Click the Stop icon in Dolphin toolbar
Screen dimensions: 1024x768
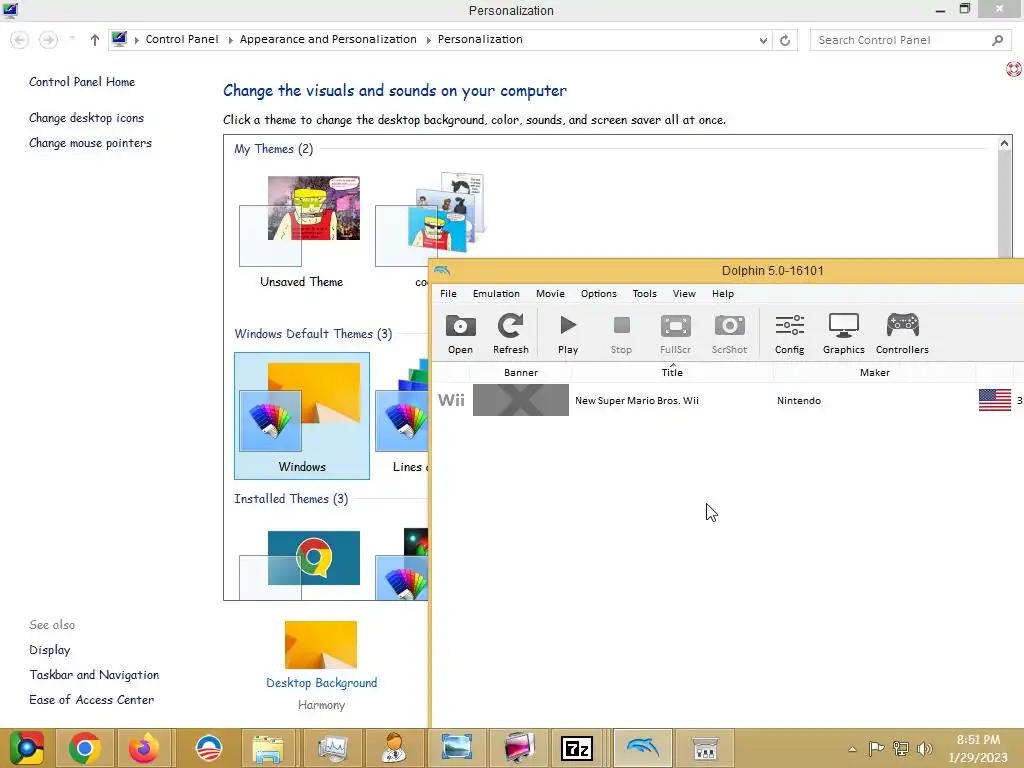tap(621, 334)
